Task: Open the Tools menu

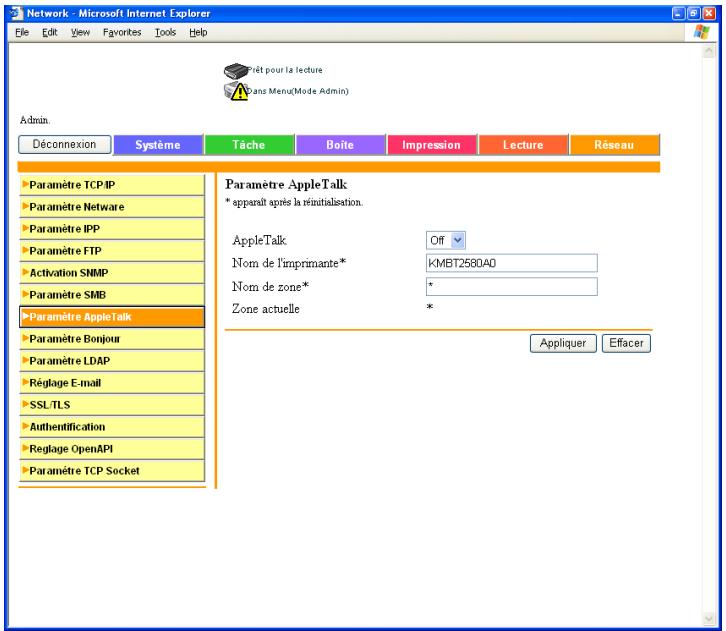Action: click(165, 32)
